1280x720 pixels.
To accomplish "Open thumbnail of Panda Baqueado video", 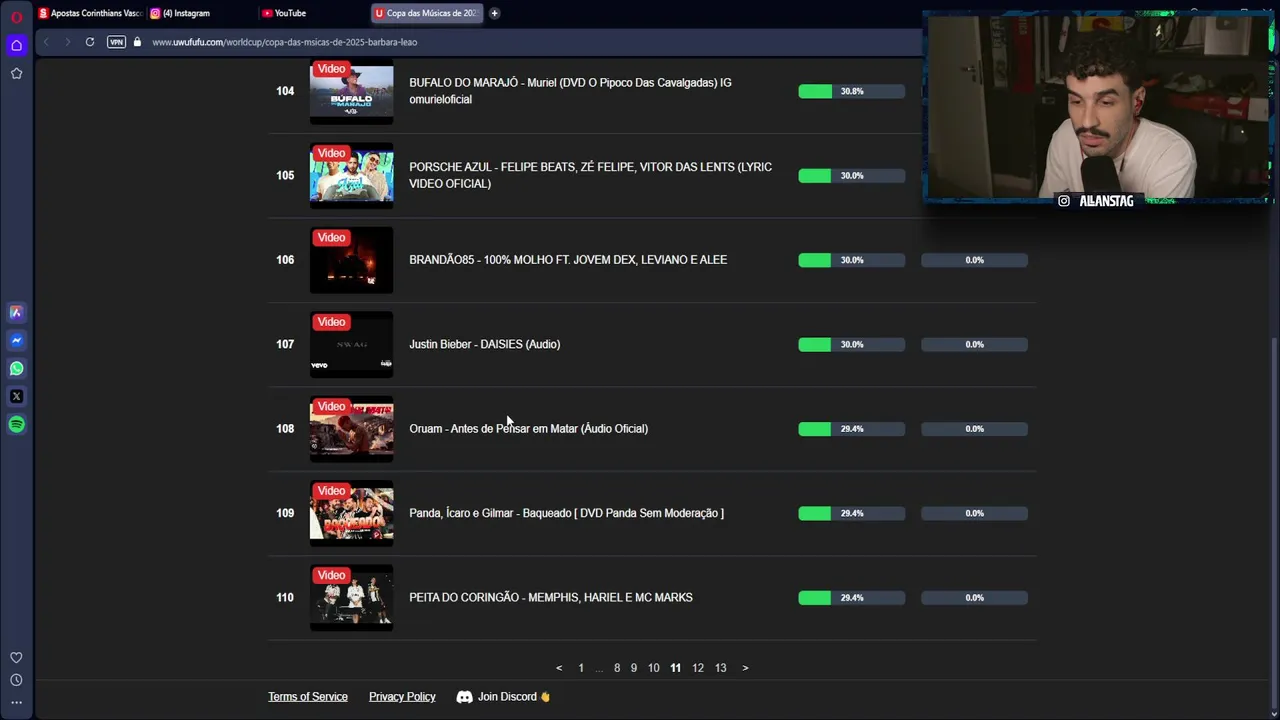I will point(351,513).
